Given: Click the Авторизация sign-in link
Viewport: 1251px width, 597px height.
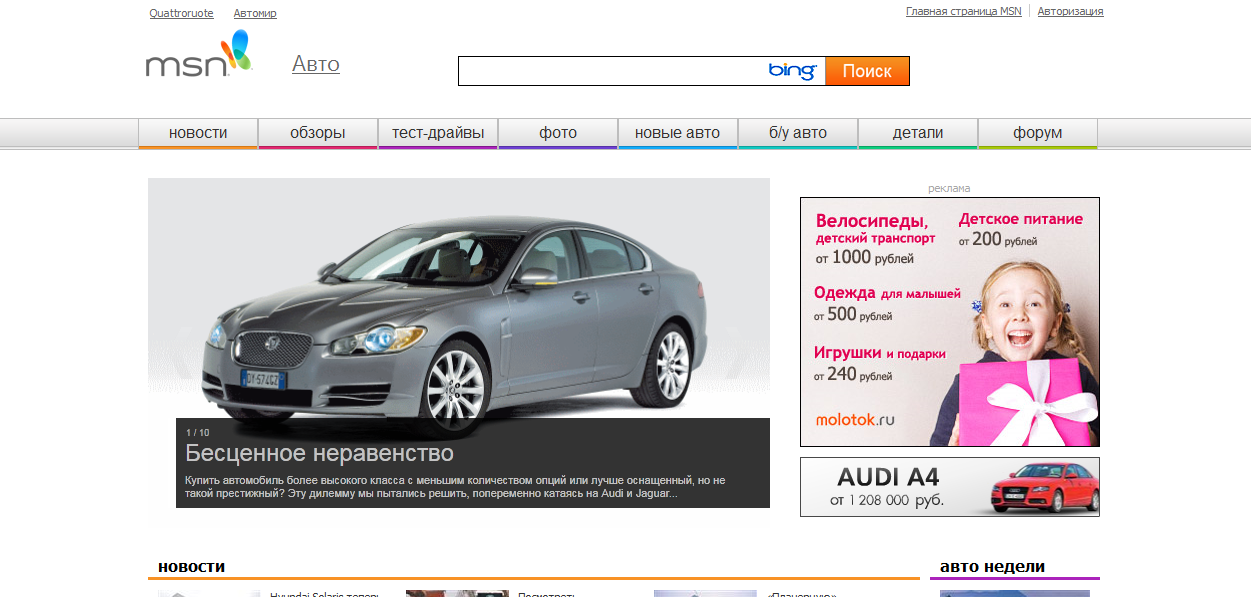Looking at the screenshot, I should coord(1070,11).
